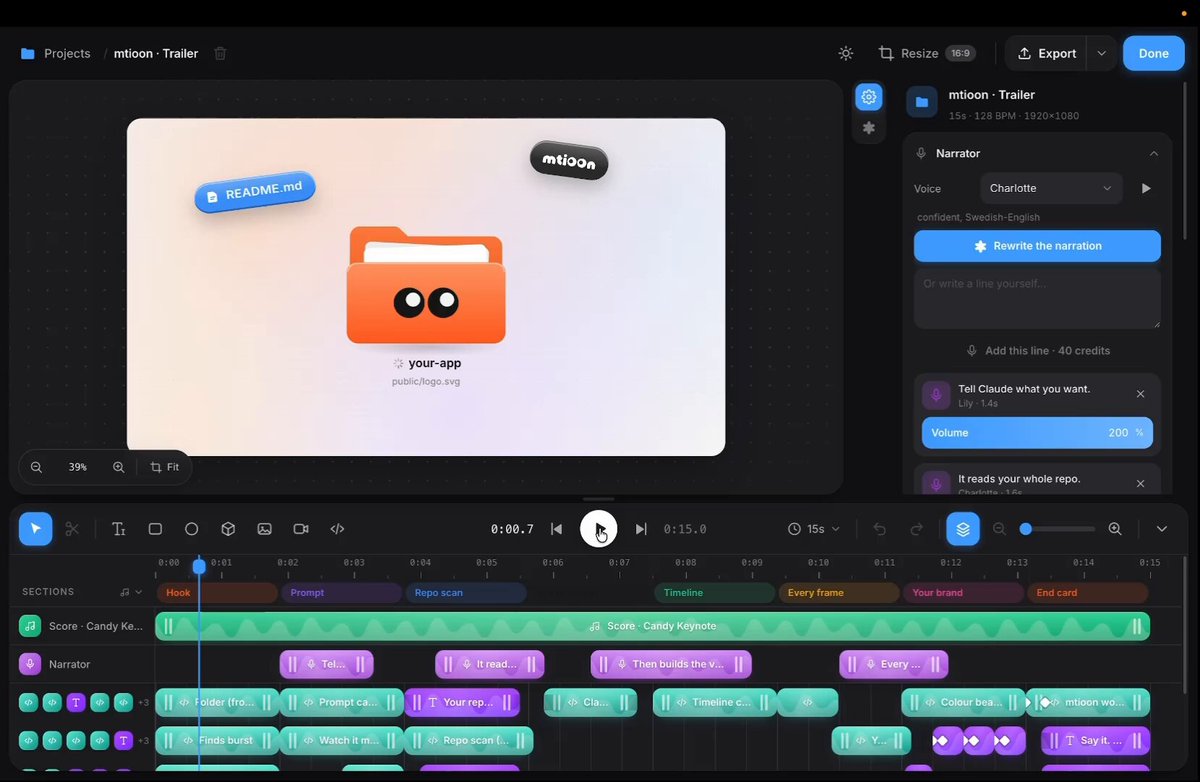Click the narration line text field
The image size is (1200, 782).
pos(1037,298)
